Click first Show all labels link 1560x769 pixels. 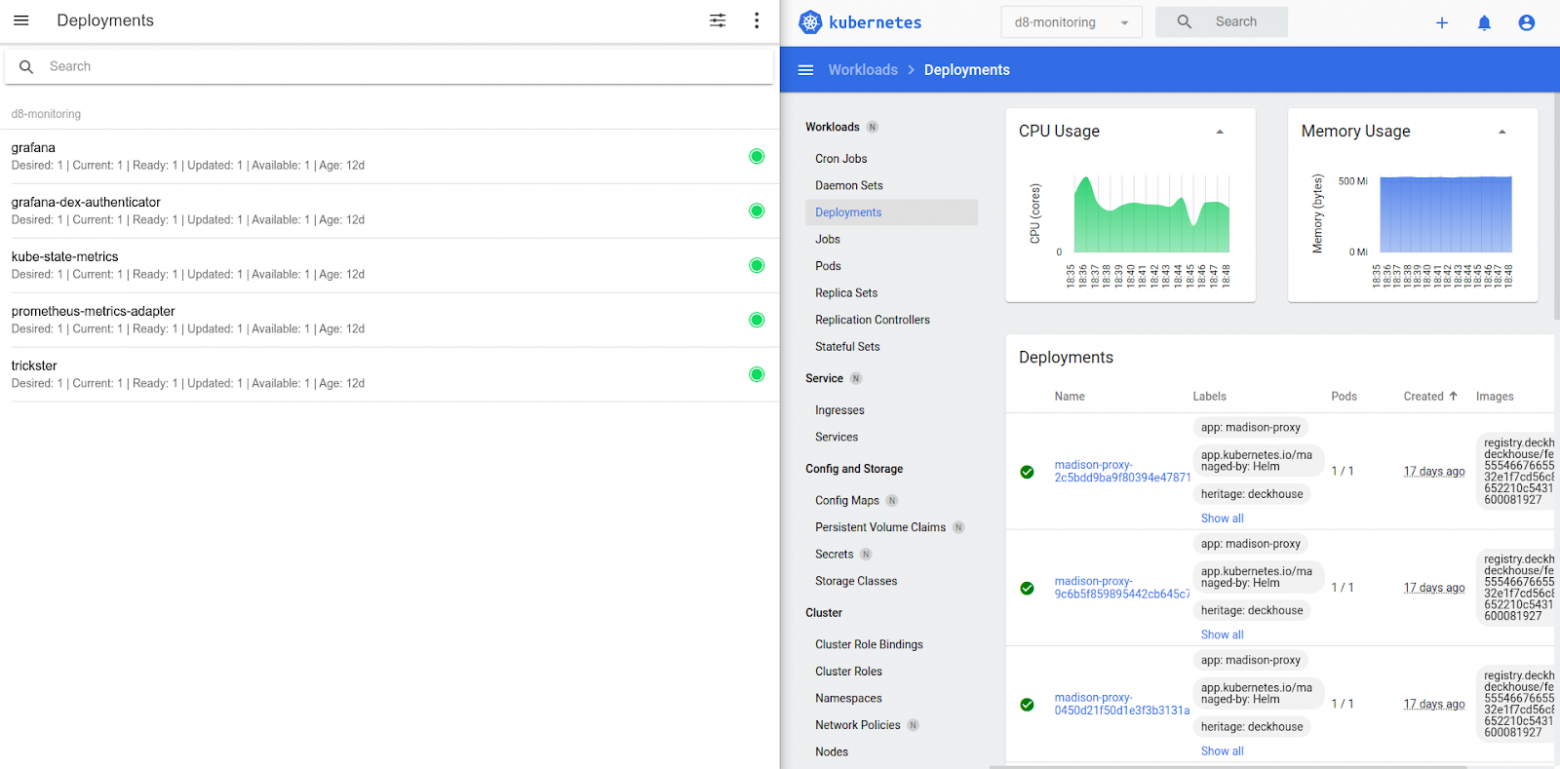click(1222, 518)
